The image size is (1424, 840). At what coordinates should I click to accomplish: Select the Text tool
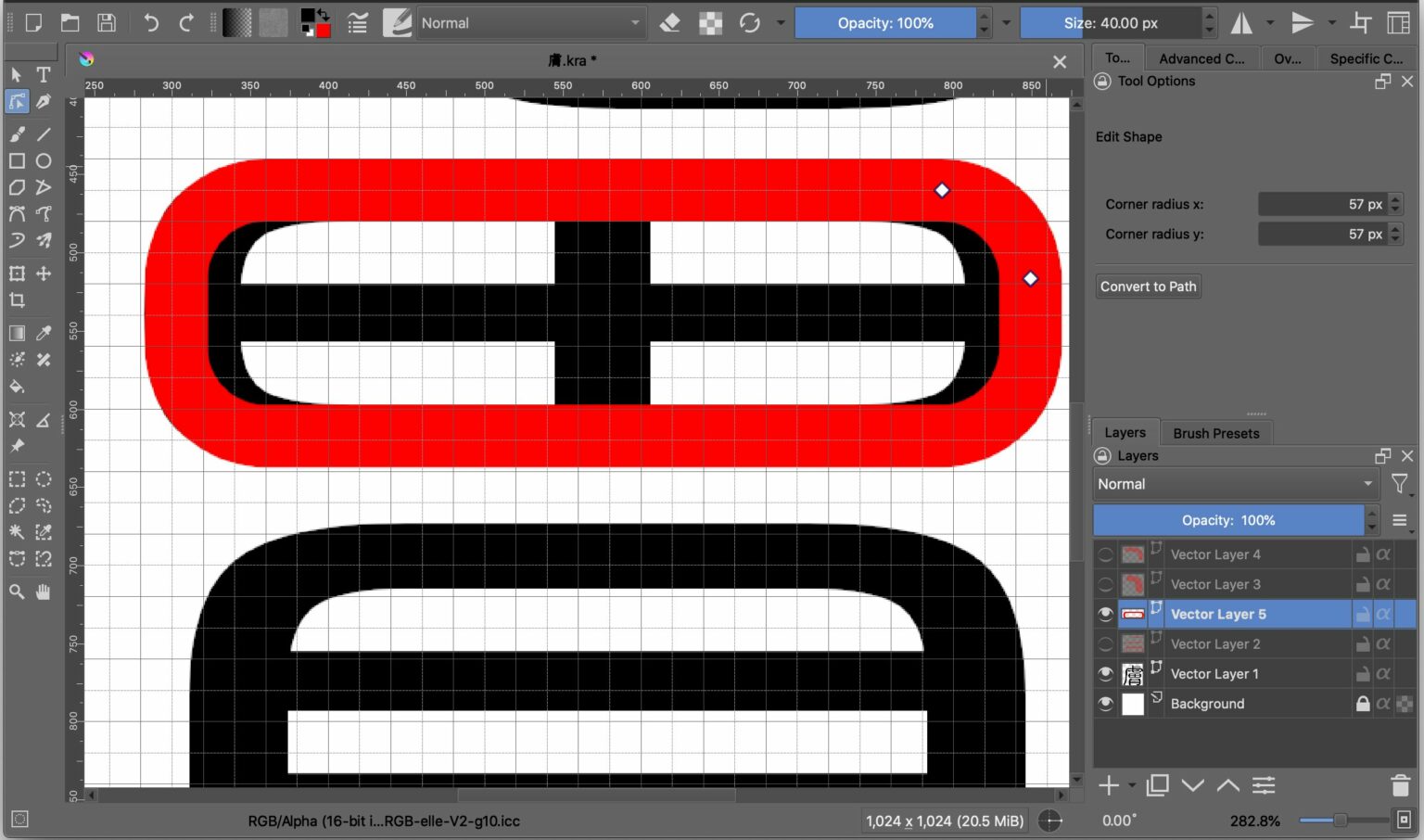pos(44,75)
